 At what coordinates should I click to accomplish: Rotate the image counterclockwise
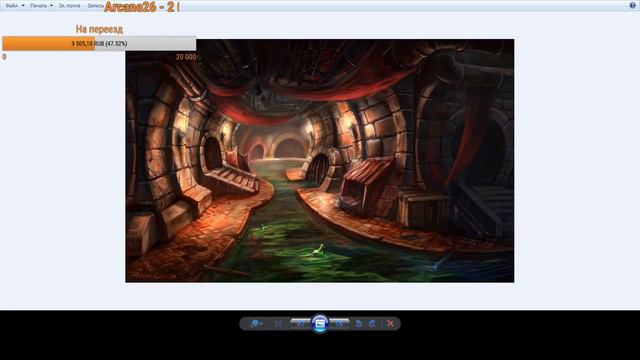(x=358, y=324)
